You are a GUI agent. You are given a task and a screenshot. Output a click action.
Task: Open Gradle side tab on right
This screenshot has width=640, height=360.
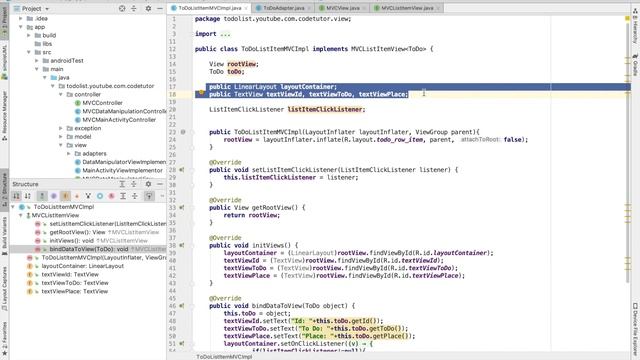pyautogui.click(x=635, y=64)
